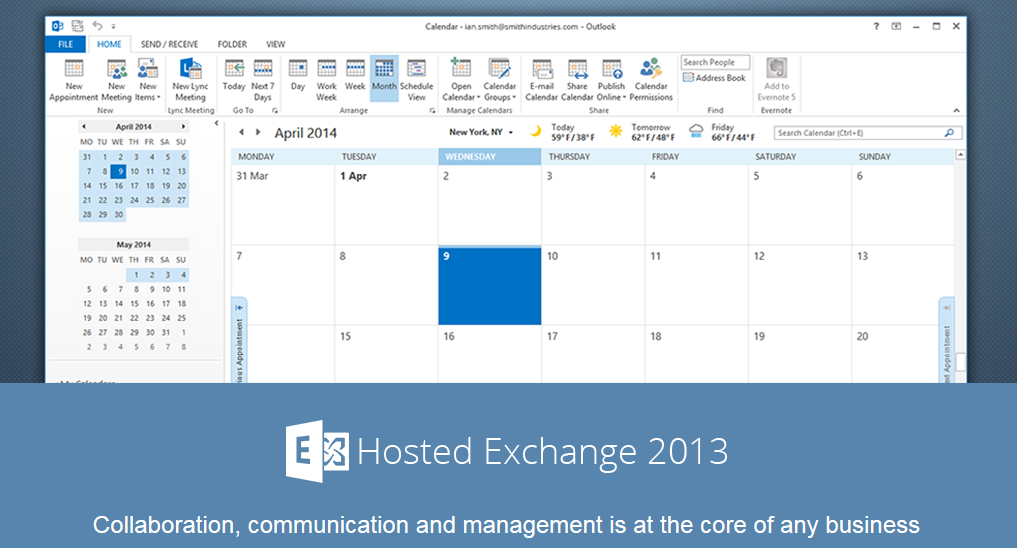The height and width of the screenshot is (548, 1017).
Task: Go to next month in mini calendar
Action: point(184,126)
